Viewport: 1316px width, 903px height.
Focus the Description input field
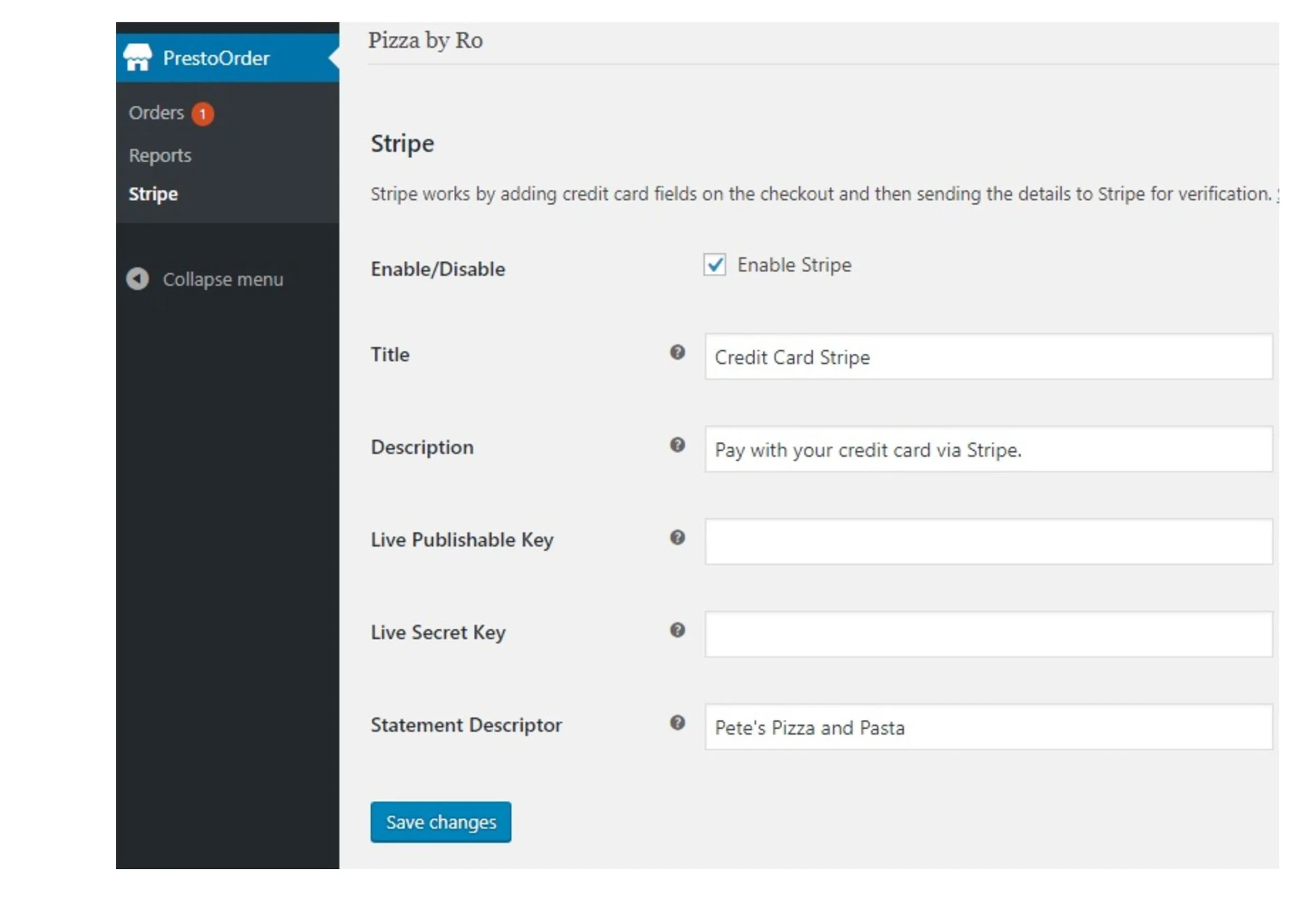989,449
